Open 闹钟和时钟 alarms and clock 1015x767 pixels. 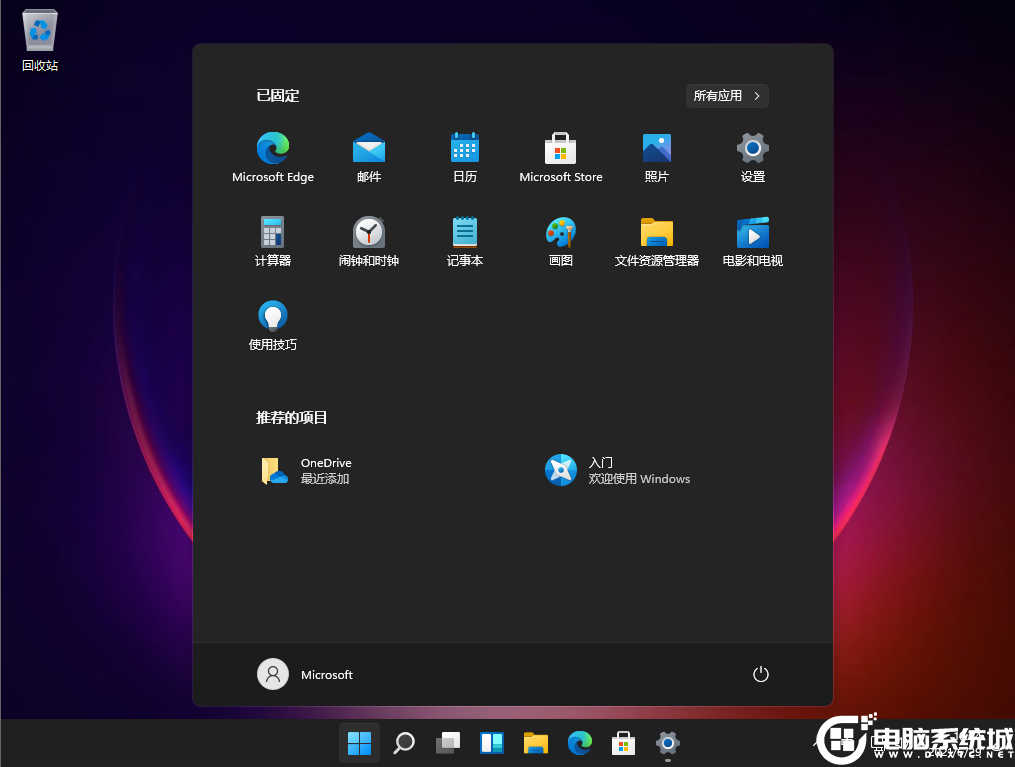pos(369,241)
